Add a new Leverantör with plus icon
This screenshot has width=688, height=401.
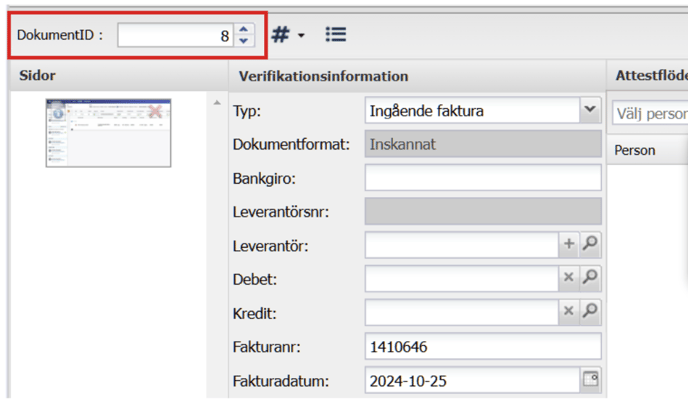coord(569,244)
